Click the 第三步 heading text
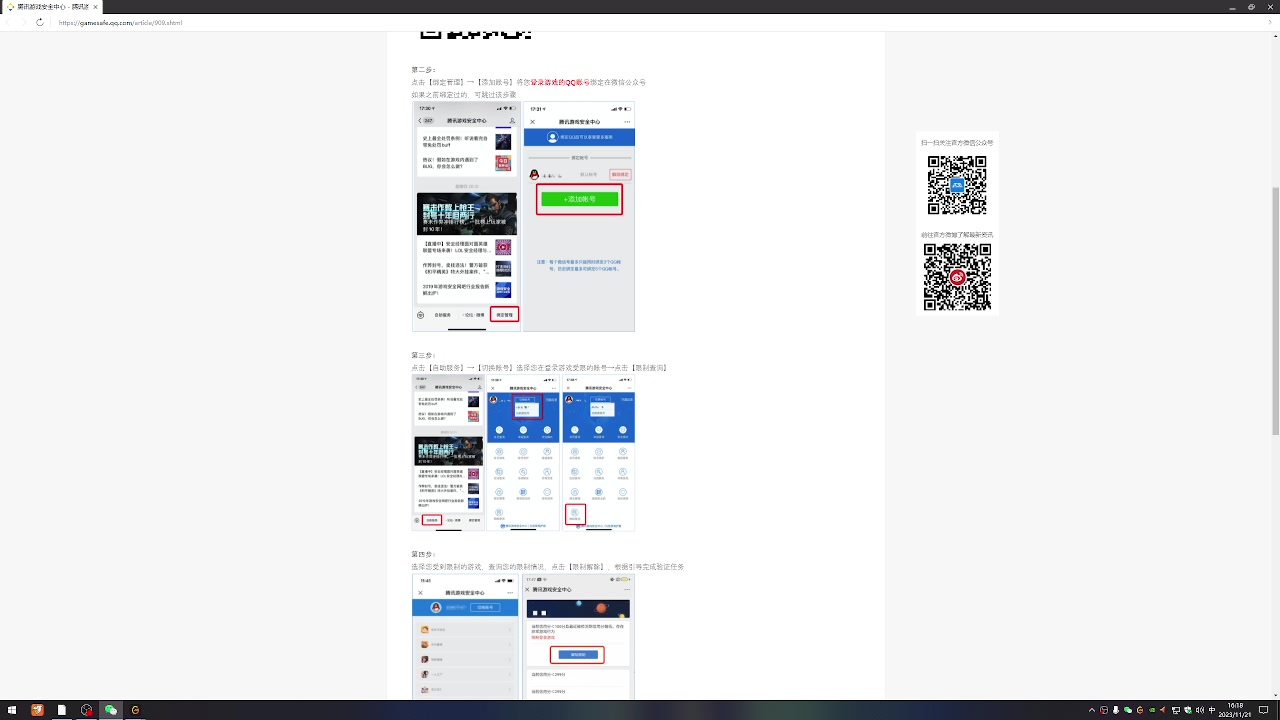 (423, 355)
